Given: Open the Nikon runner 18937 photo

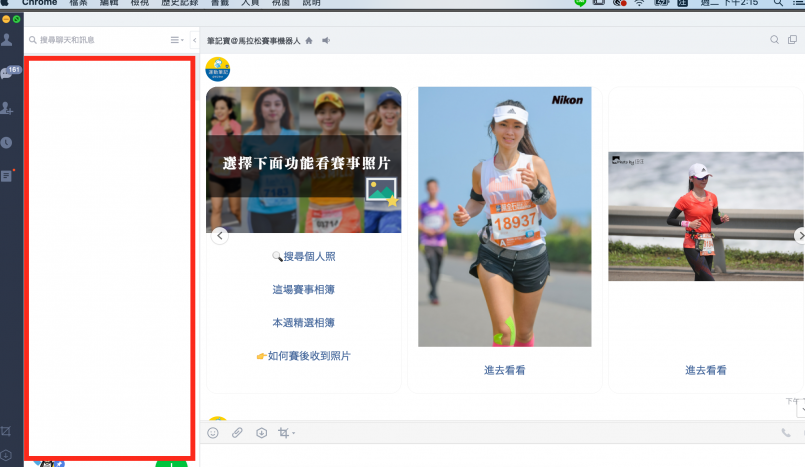Looking at the screenshot, I should click(x=505, y=217).
